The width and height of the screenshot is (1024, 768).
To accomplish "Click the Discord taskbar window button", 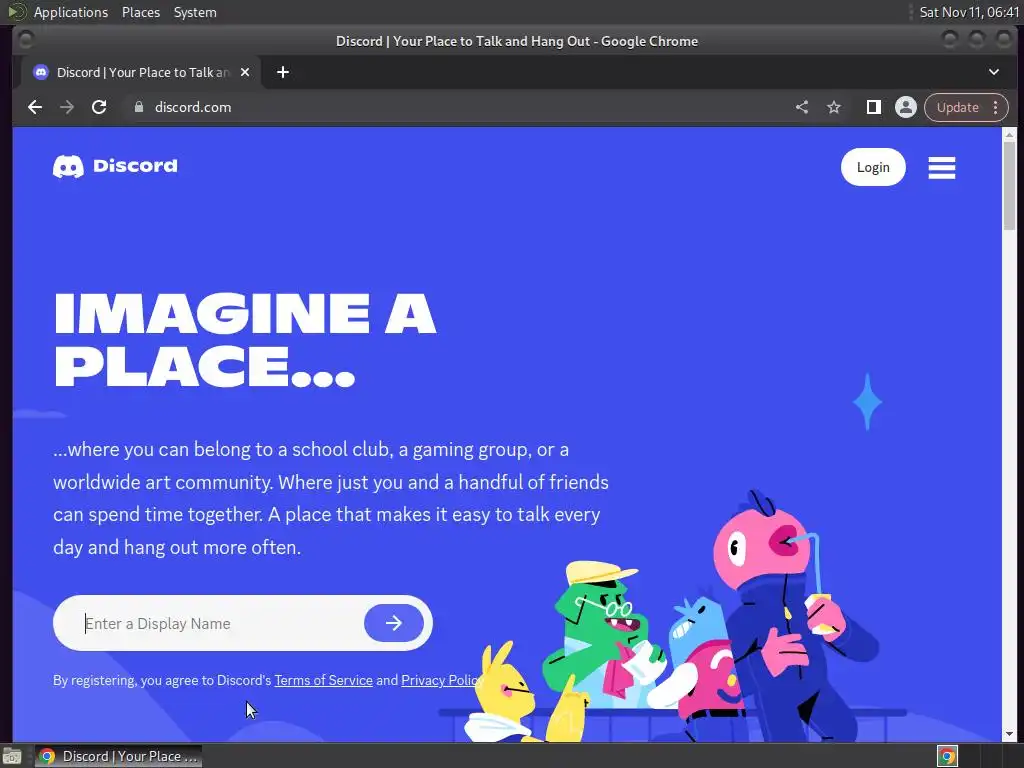I will 119,756.
